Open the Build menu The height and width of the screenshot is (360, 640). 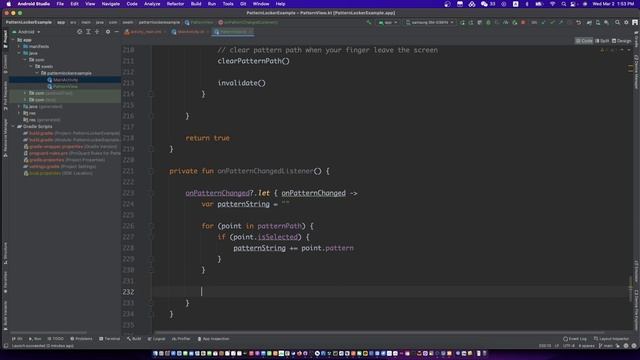pos(196,4)
